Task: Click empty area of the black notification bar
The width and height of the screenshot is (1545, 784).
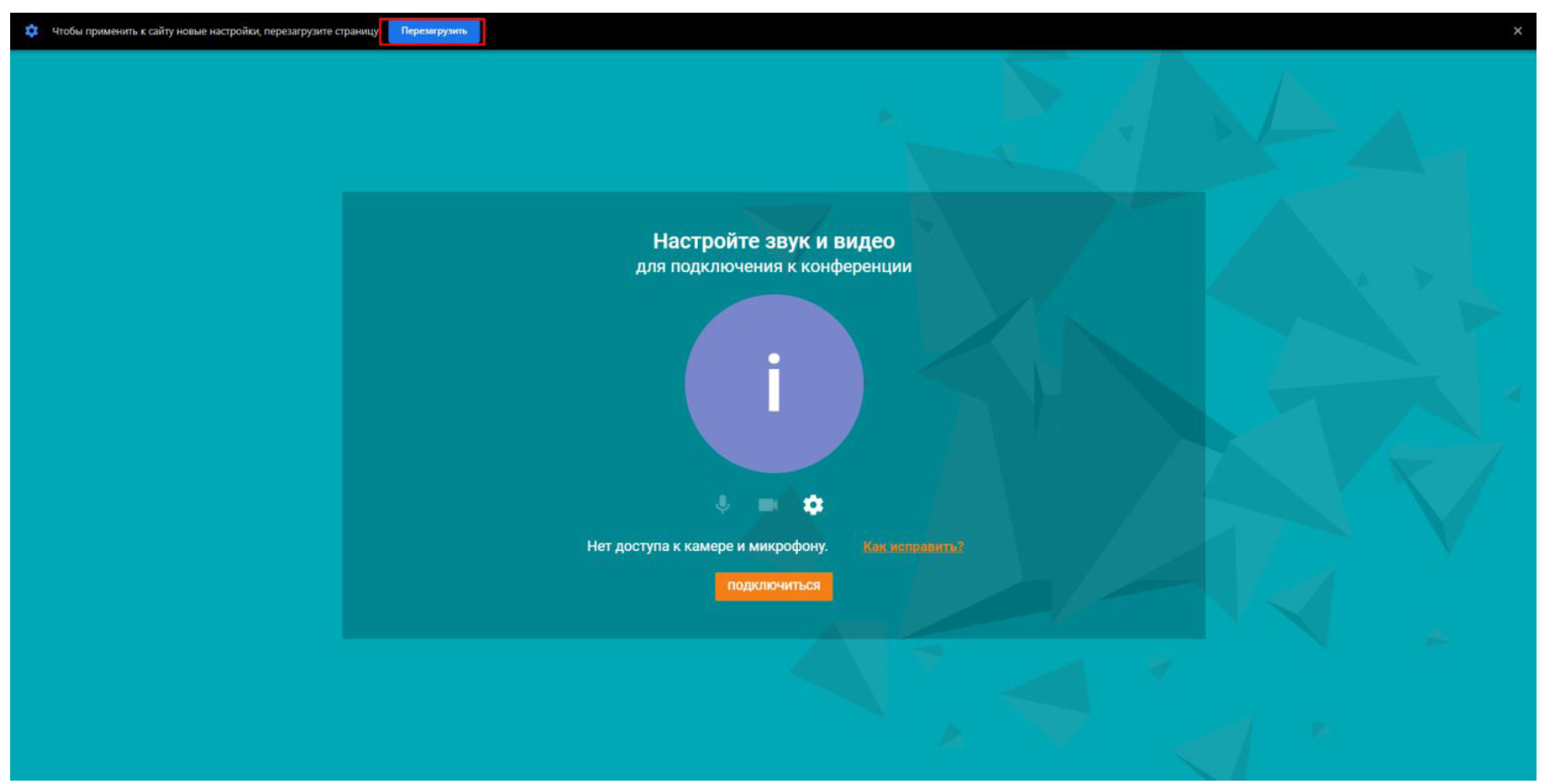Action: pos(933,31)
